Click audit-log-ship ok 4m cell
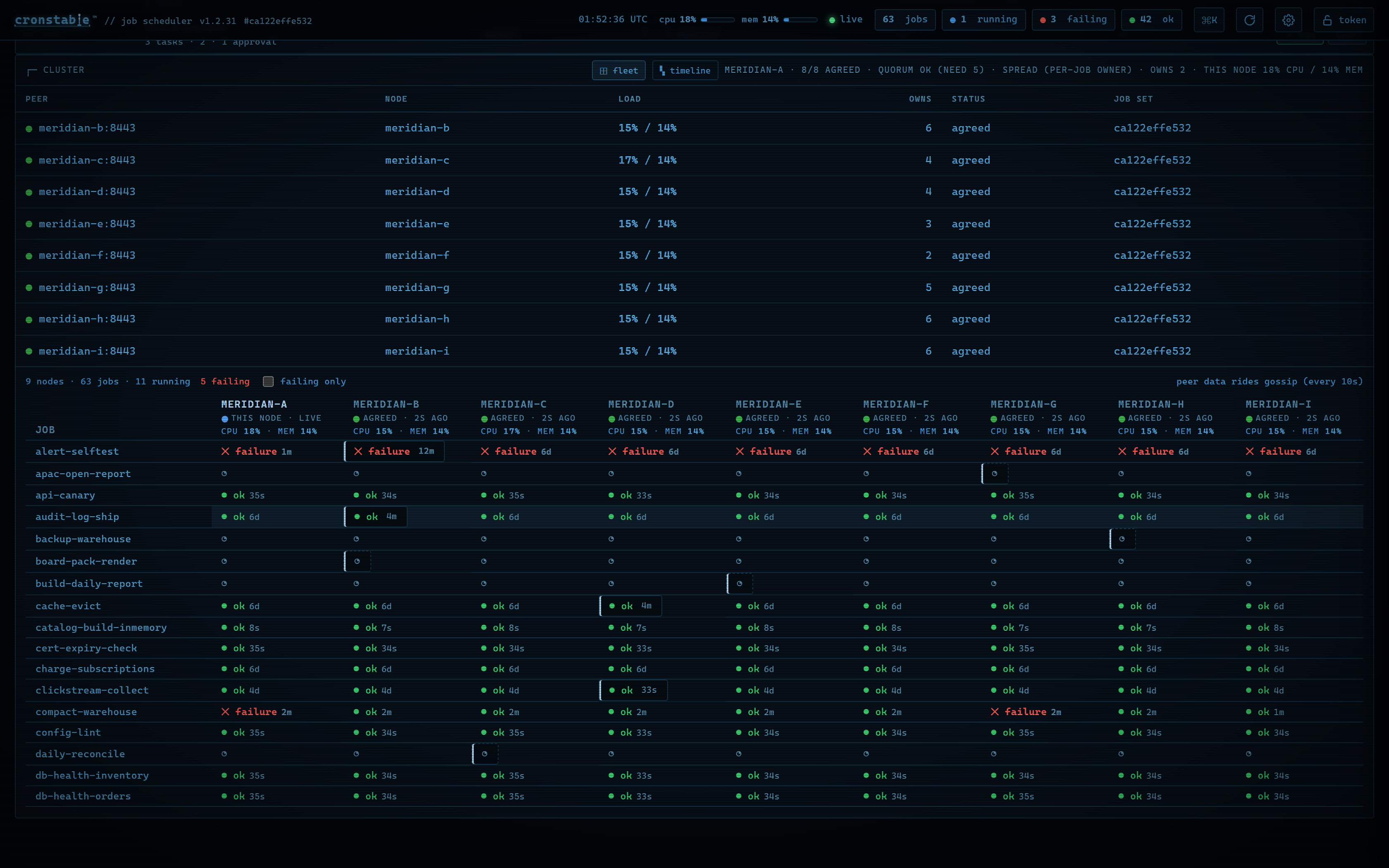This screenshot has width=1389, height=868. pyautogui.click(x=376, y=517)
